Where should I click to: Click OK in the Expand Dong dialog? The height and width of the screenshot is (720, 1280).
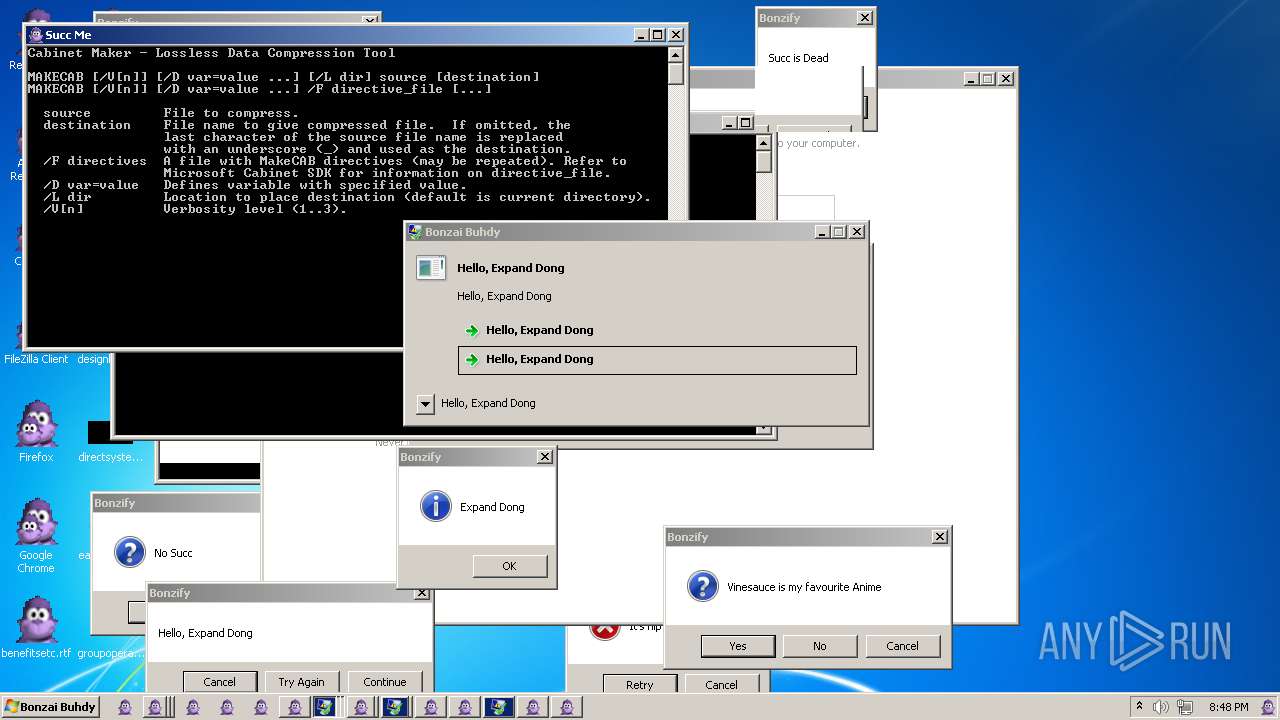coord(510,566)
